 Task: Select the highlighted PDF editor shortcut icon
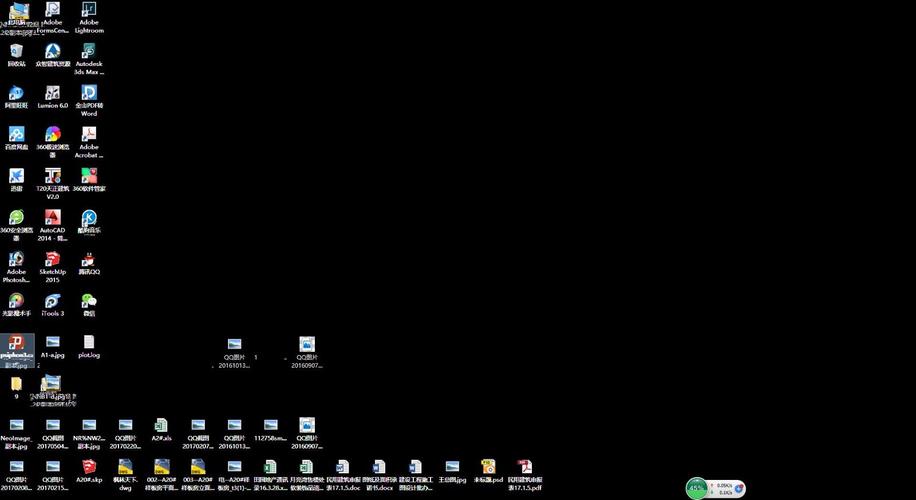[17, 350]
